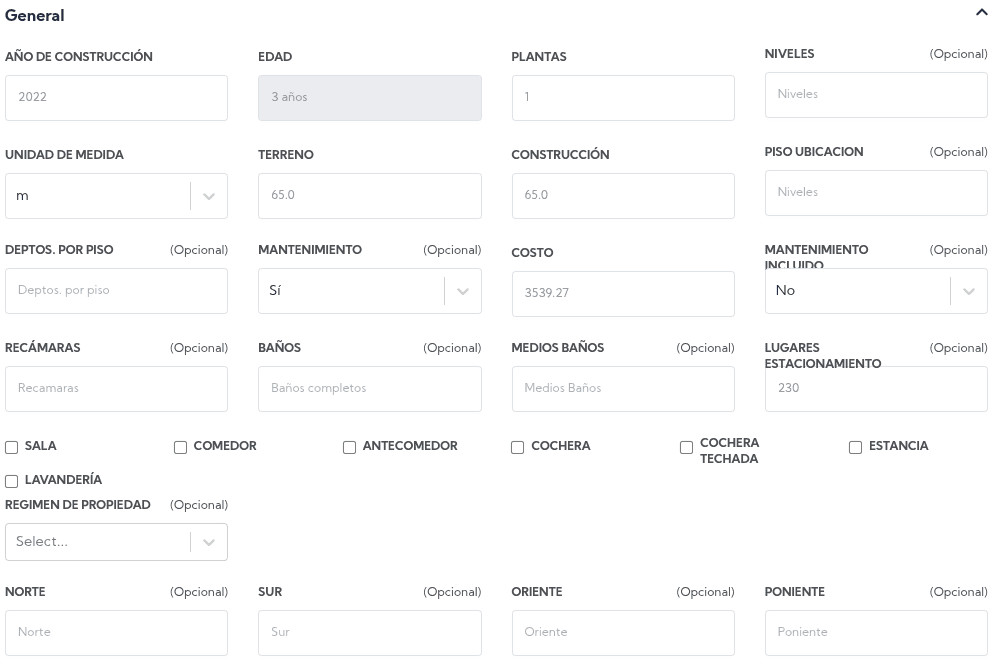Open the Unidad de Medida dropdown
Viewport: 1002px width, 665px height.
(116, 196)
